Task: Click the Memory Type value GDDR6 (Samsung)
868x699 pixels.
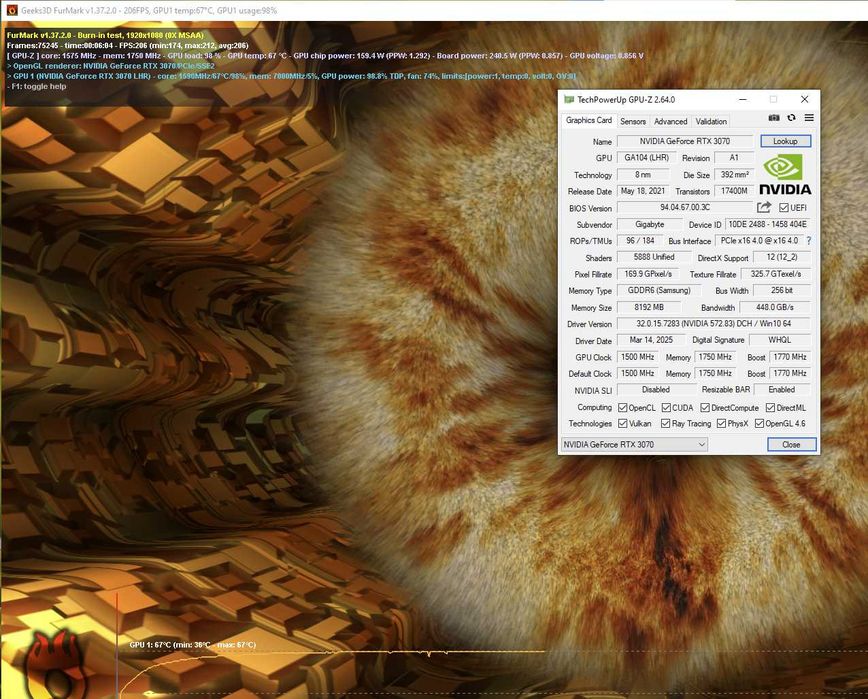Action: coord(659,290)
